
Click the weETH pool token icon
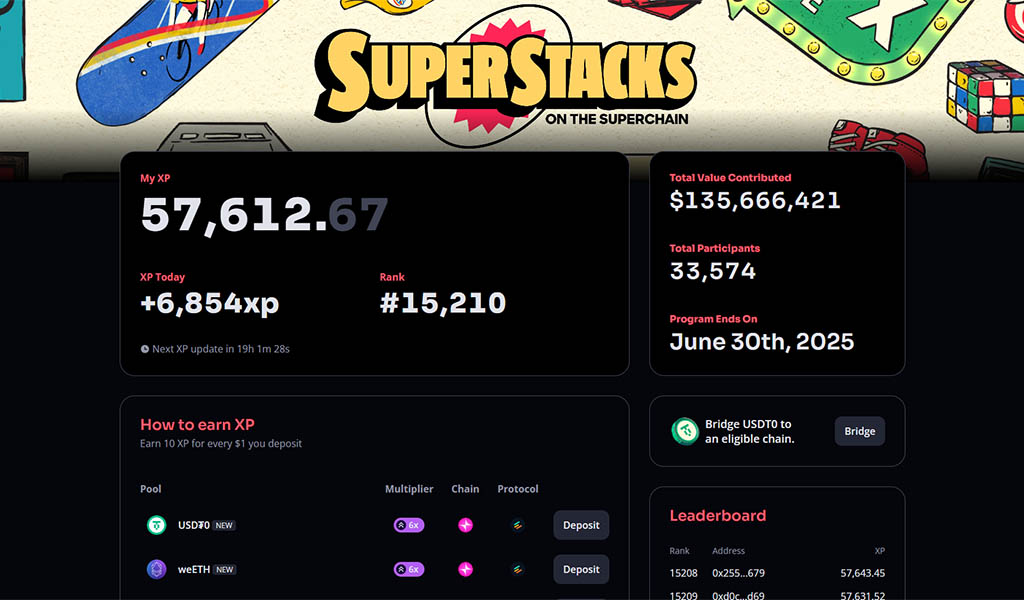pos(156,569)
